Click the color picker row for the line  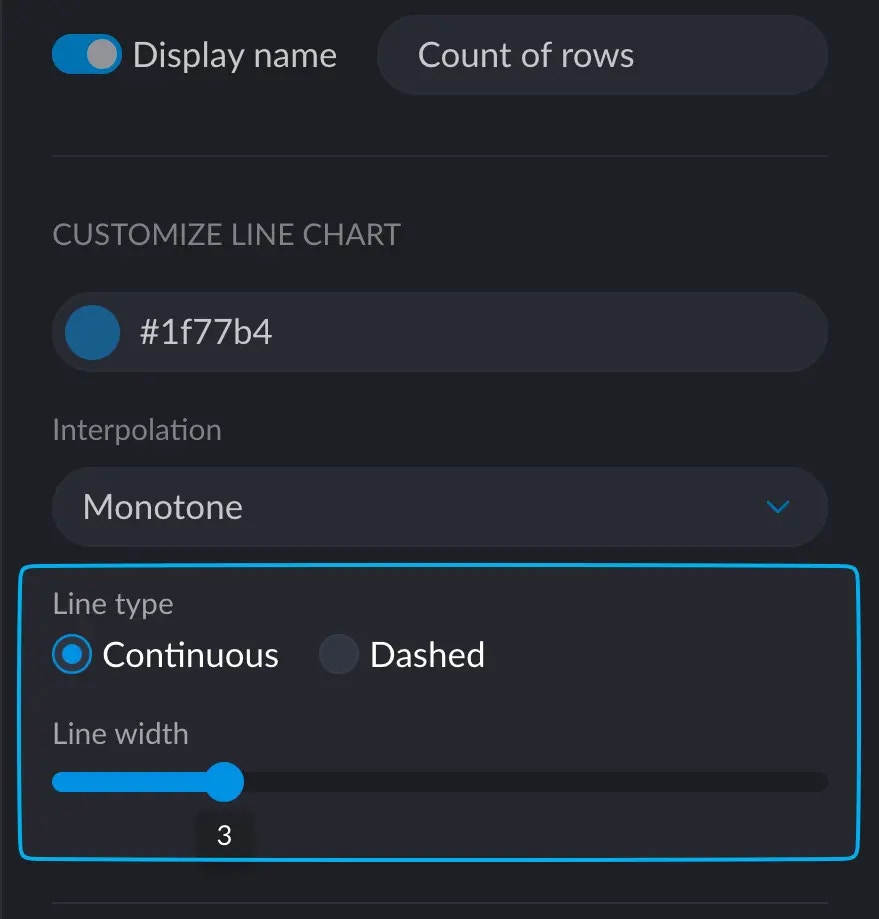[440, 332]
